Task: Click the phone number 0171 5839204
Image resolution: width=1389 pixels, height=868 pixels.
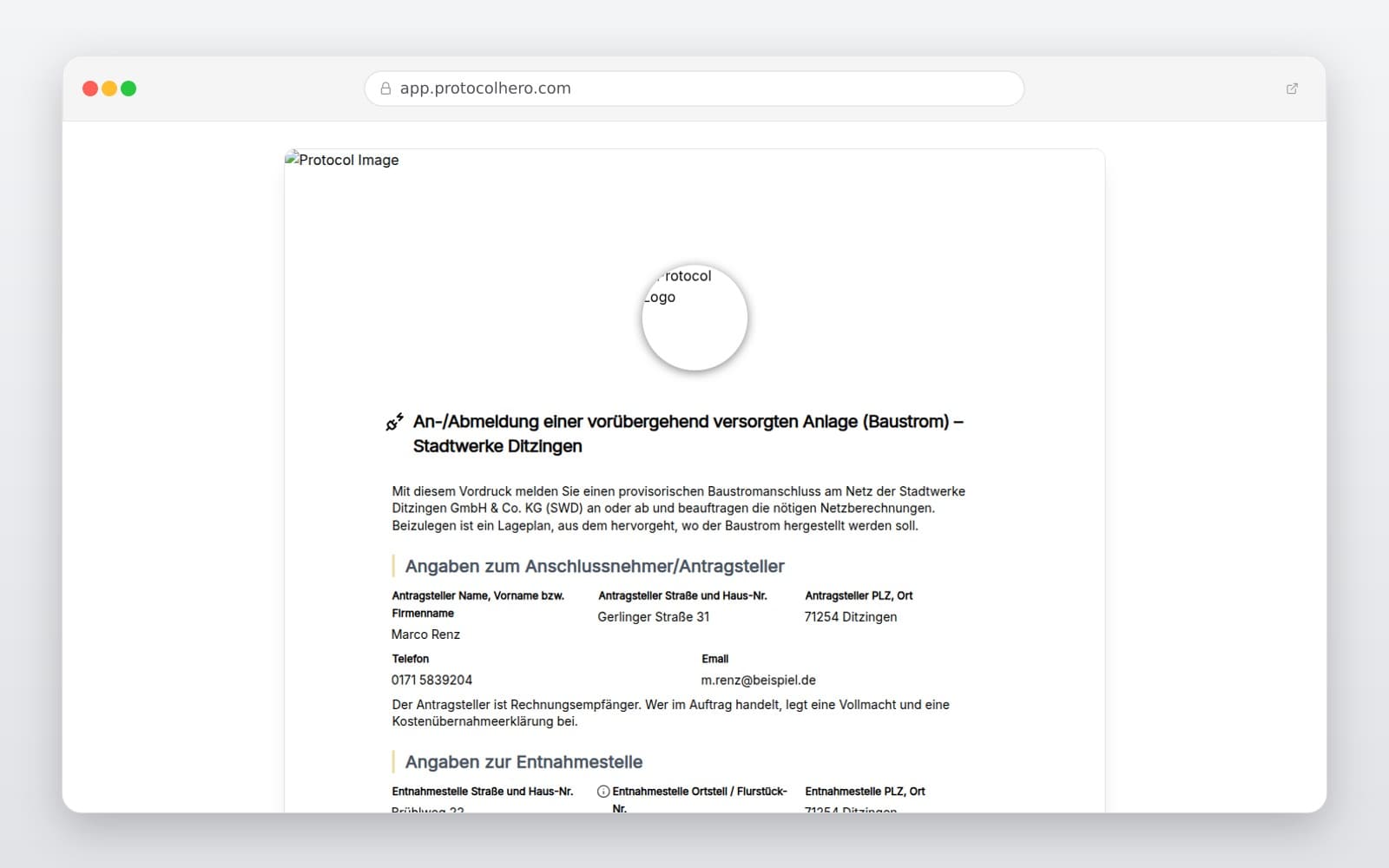Action: pos(431,681)
